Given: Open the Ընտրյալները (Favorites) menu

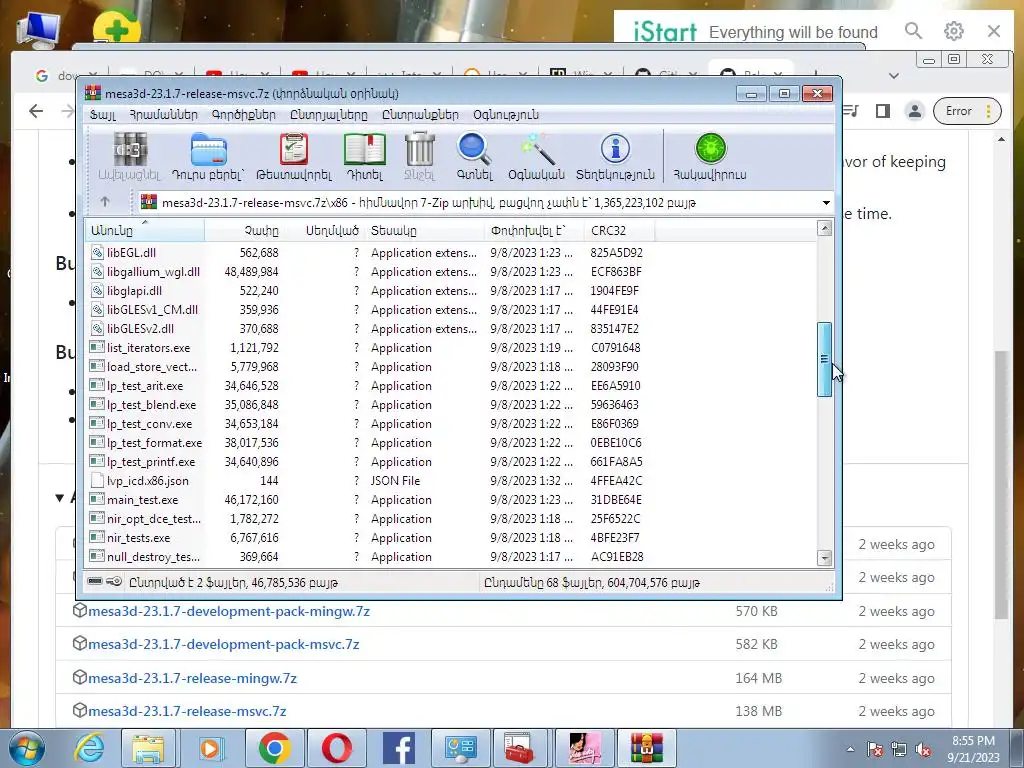Looking at the screenshot, I should [x=328, y=115].
